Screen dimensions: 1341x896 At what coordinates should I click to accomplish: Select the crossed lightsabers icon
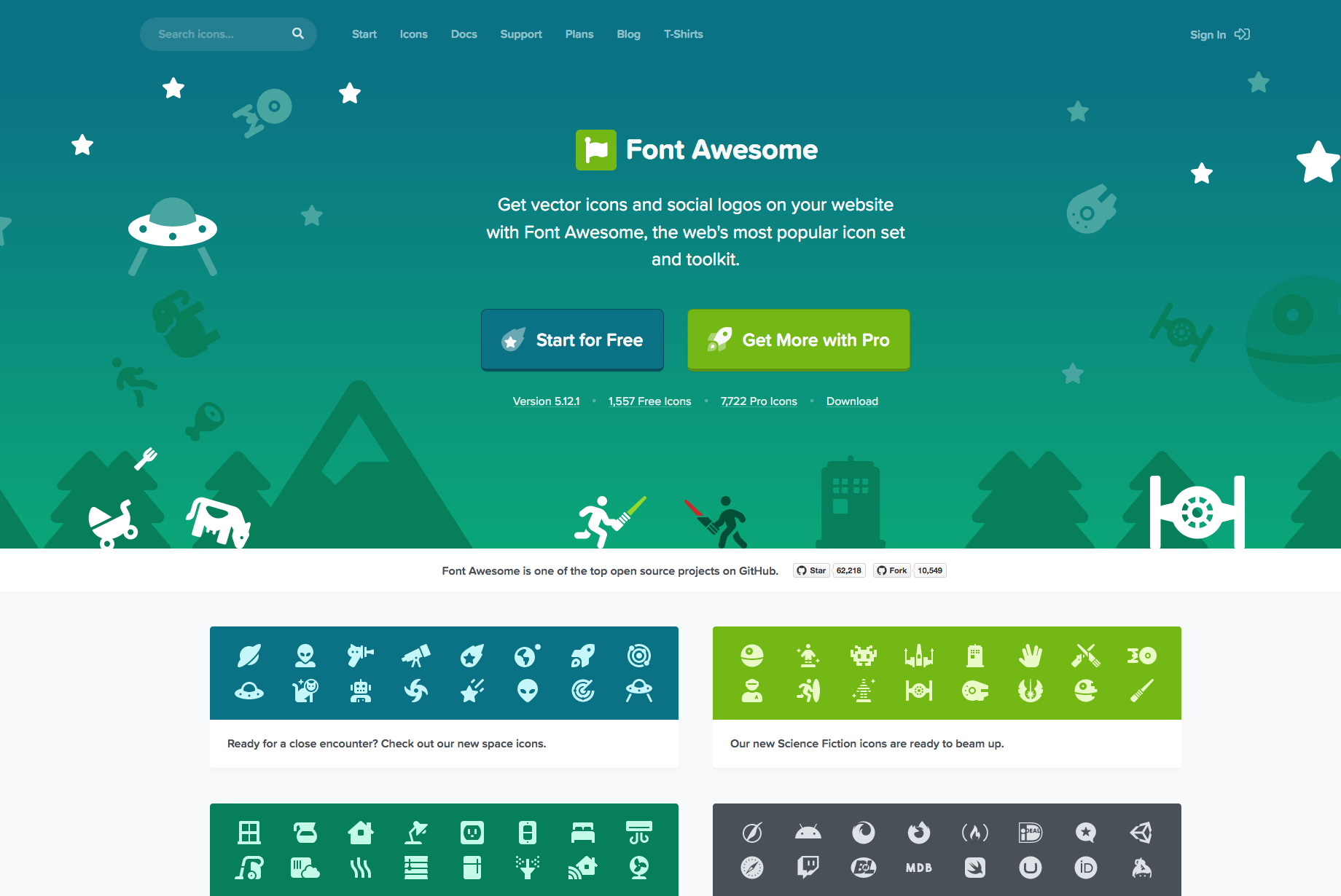tap(1086, 656)
